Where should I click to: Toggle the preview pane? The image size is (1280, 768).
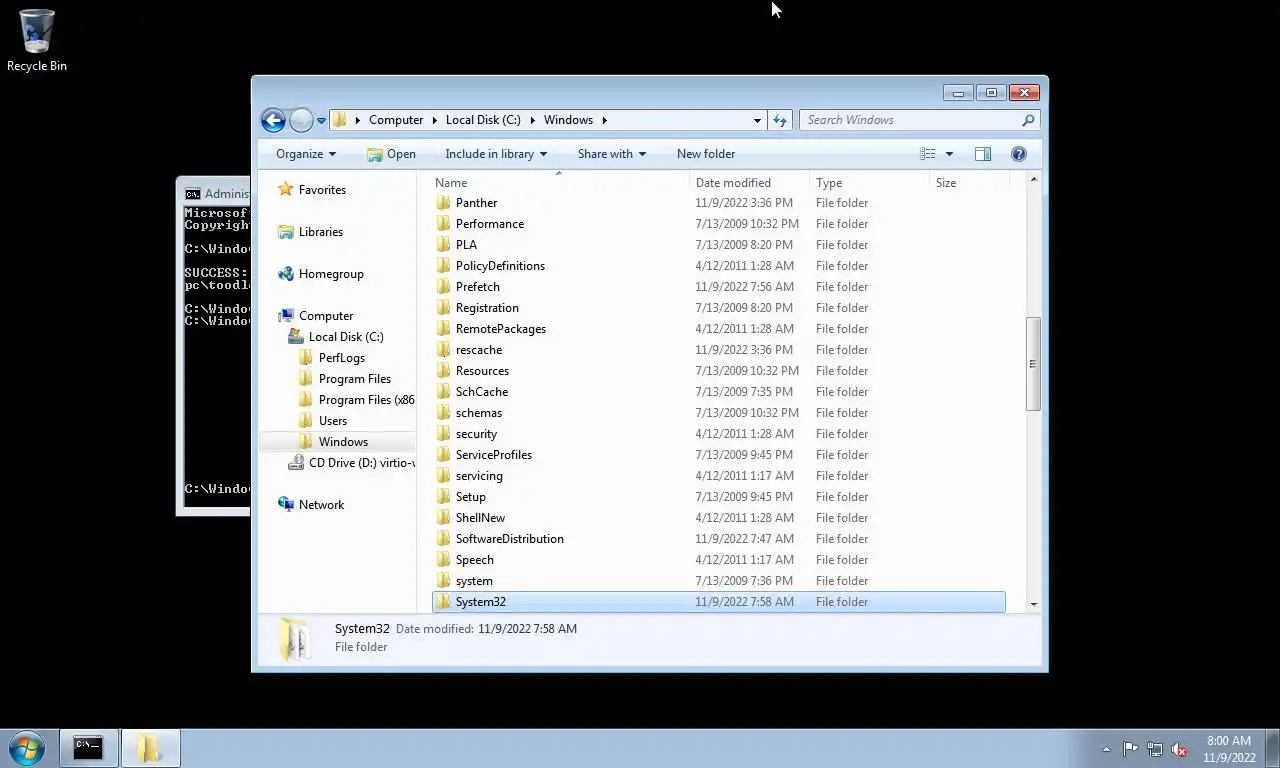coord(983,154)
